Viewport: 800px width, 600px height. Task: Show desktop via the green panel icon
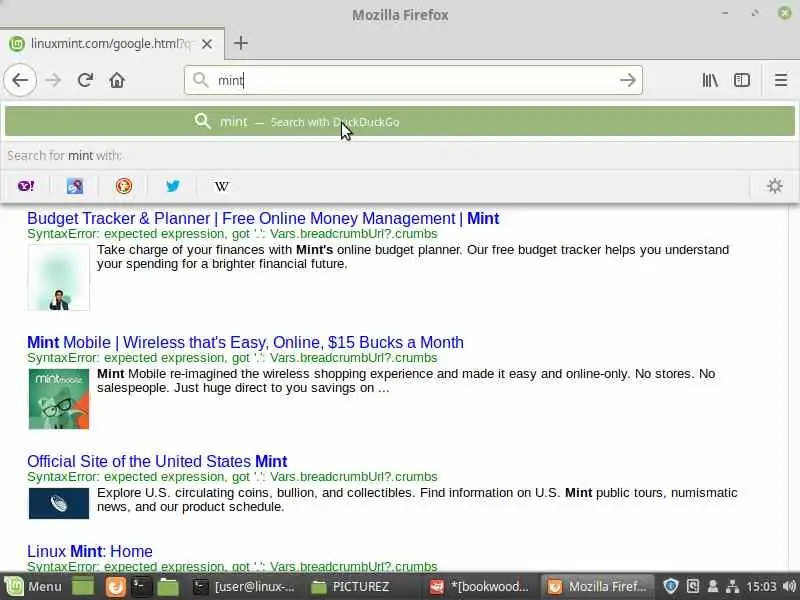point(83,587)
